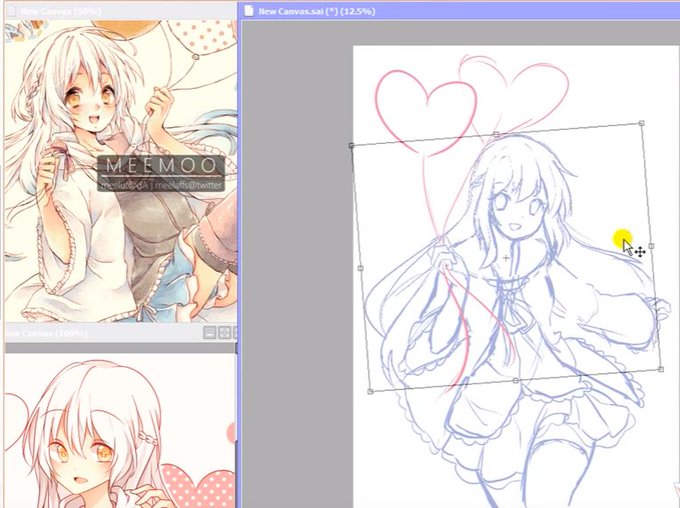The height and width of the screenshot is (508, 680).
Task: Click the bottom-middle transform edge handle
Action: coord(515,380)
